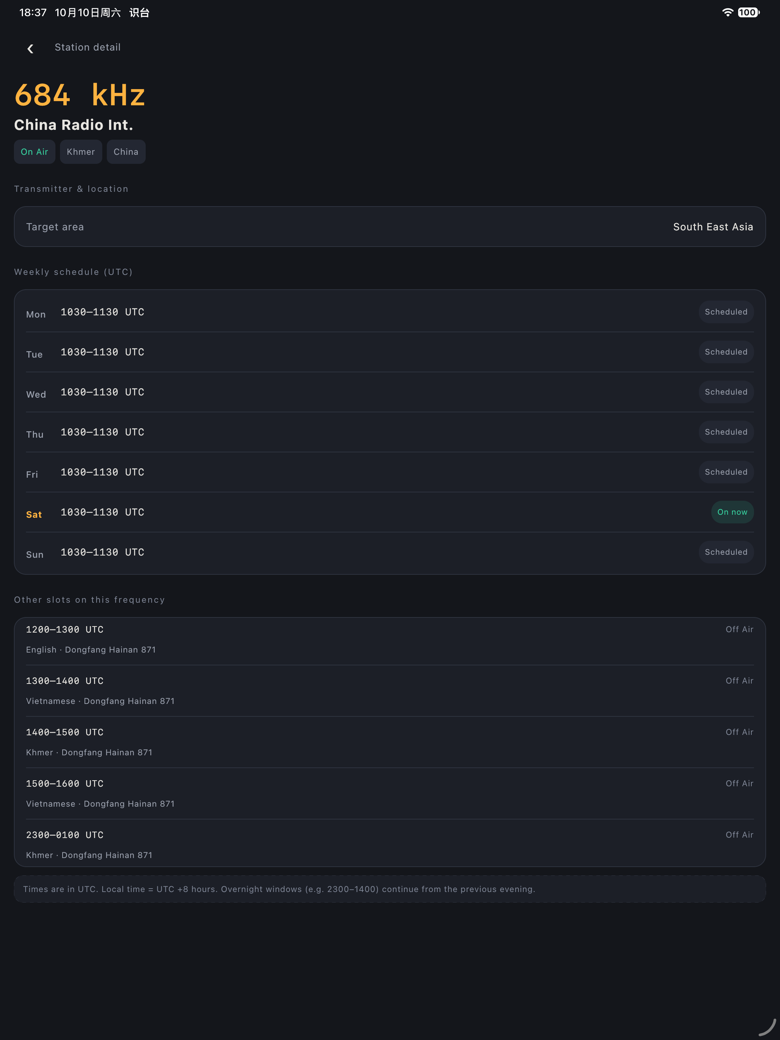The height and width of the screenshot is (1040, 780).
Task: Tap the UTC time note footer
Action: click(390, 889)
